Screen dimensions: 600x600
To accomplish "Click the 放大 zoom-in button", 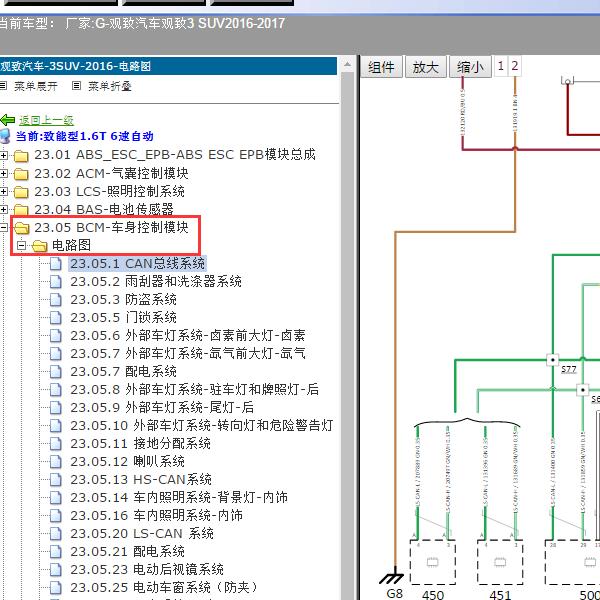I will [426, 67].
